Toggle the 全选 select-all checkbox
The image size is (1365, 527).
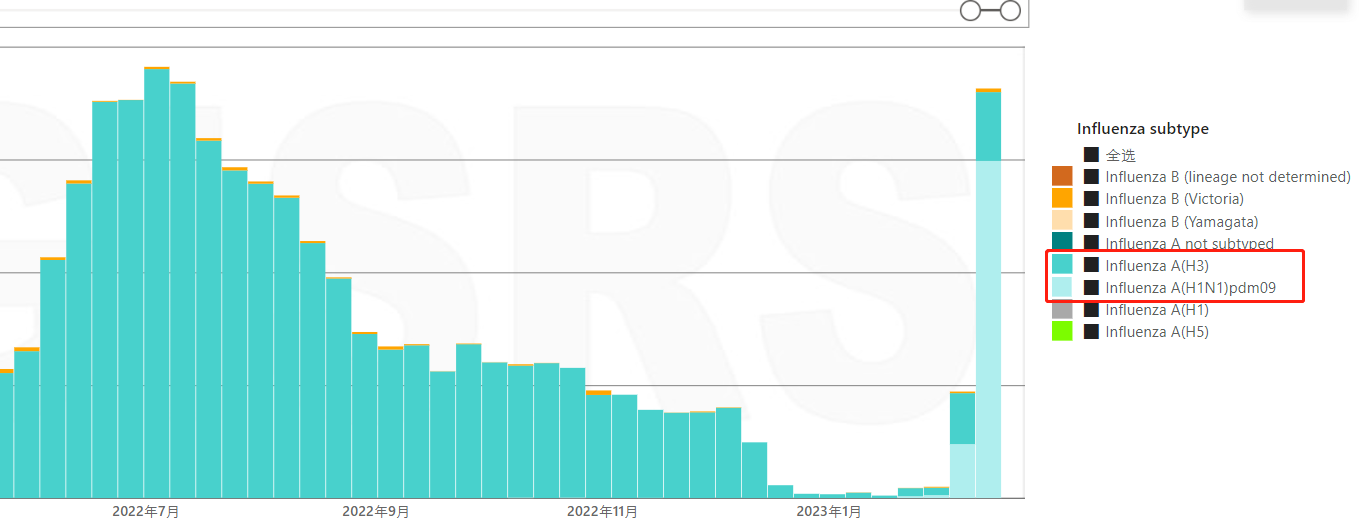click(1091, 155)
